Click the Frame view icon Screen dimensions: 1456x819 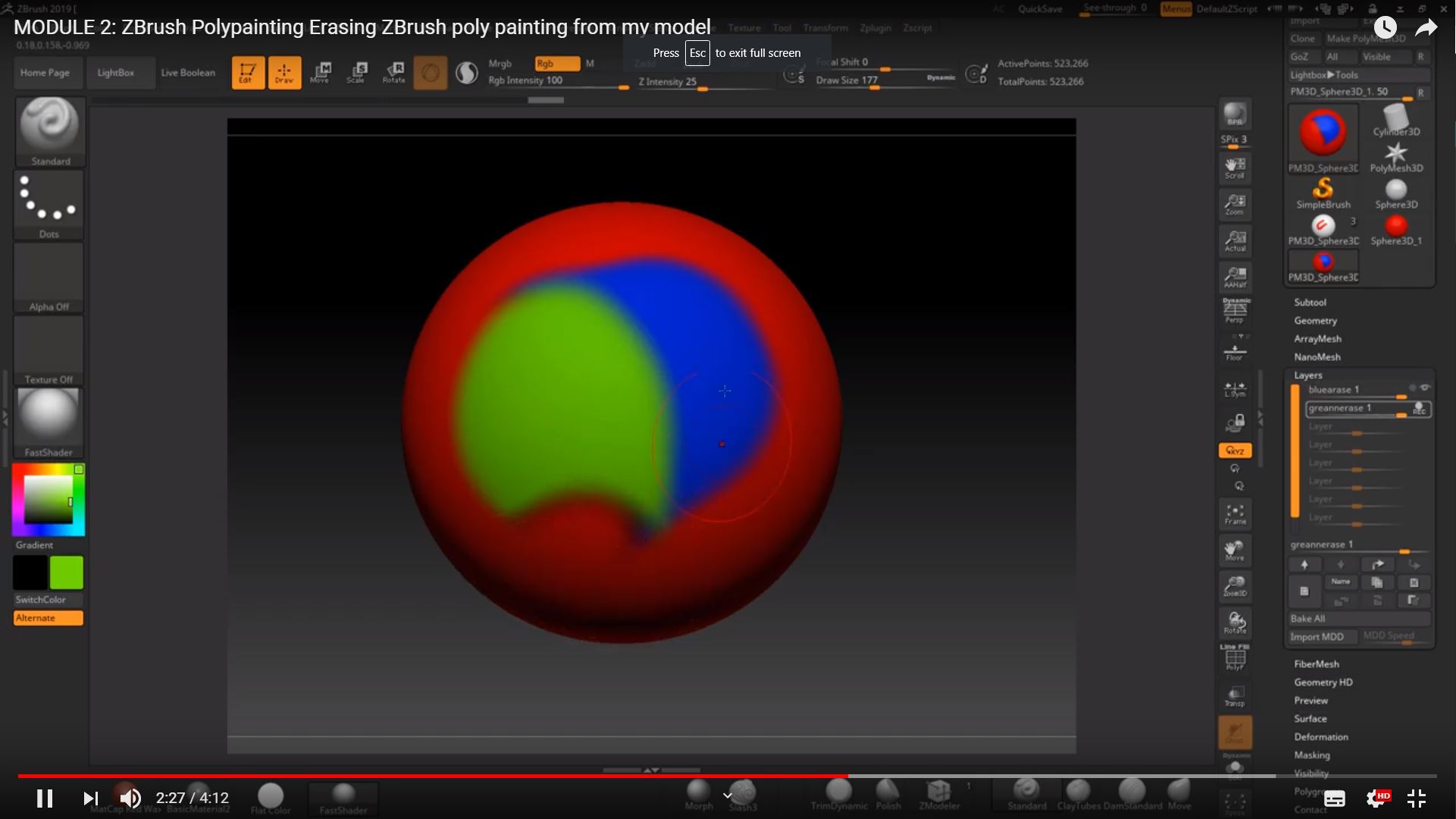1235,514
